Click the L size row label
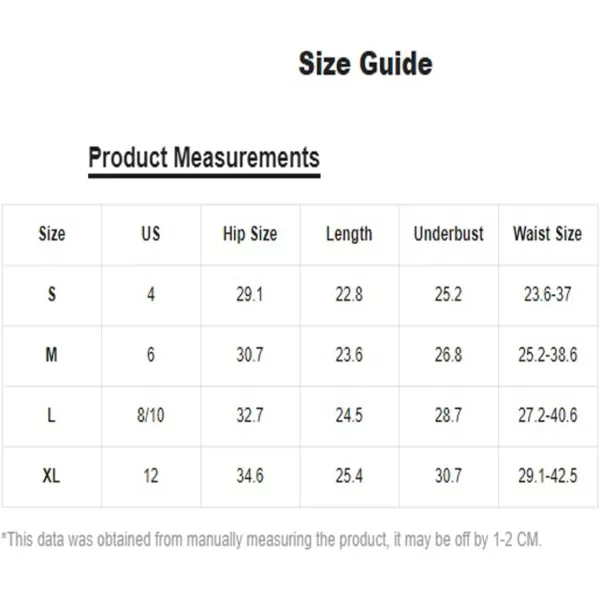Image resolution: width=600 pixels, height=600 pixels. pyautogui.click(x=51, y=415)
